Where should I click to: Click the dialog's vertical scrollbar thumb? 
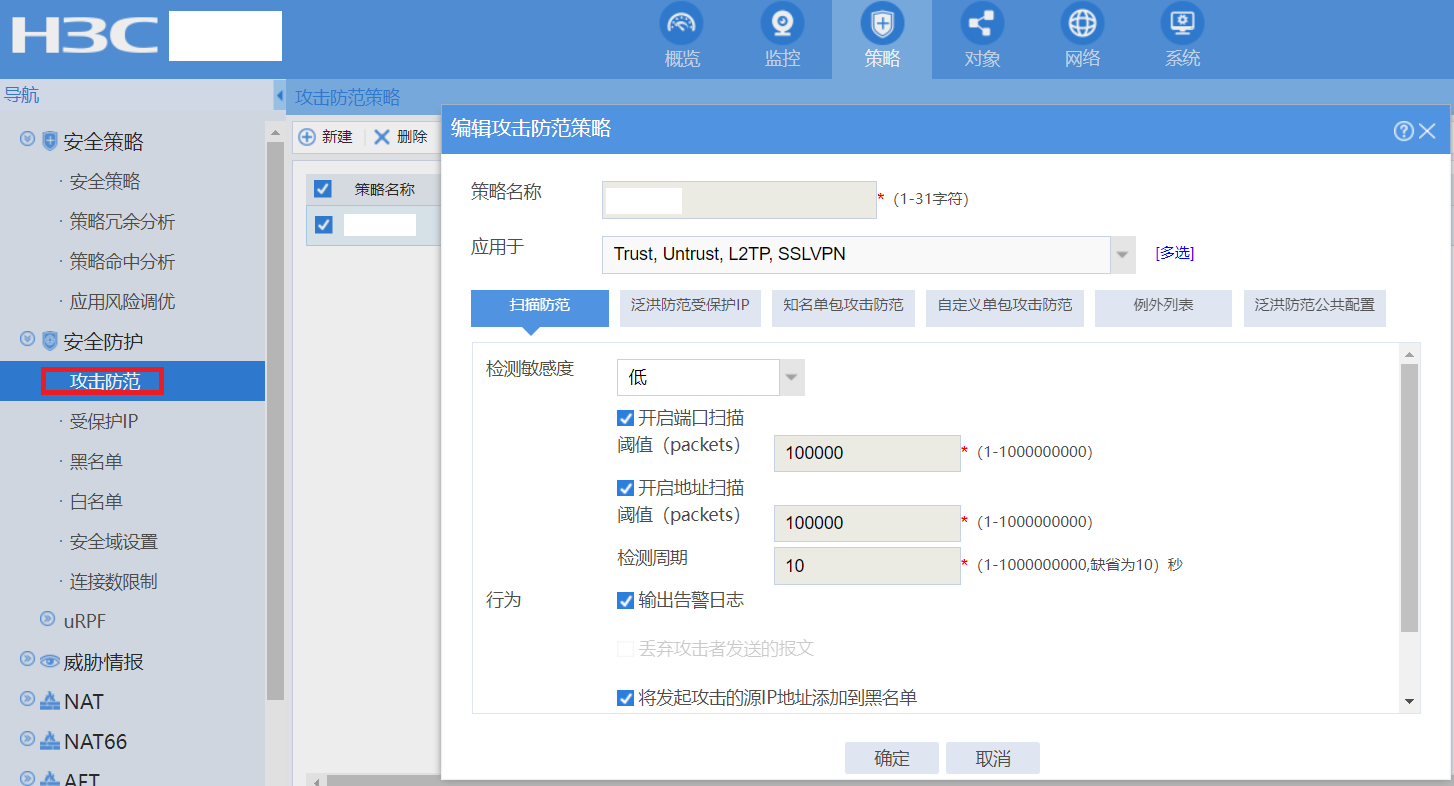pos(1410,498)
